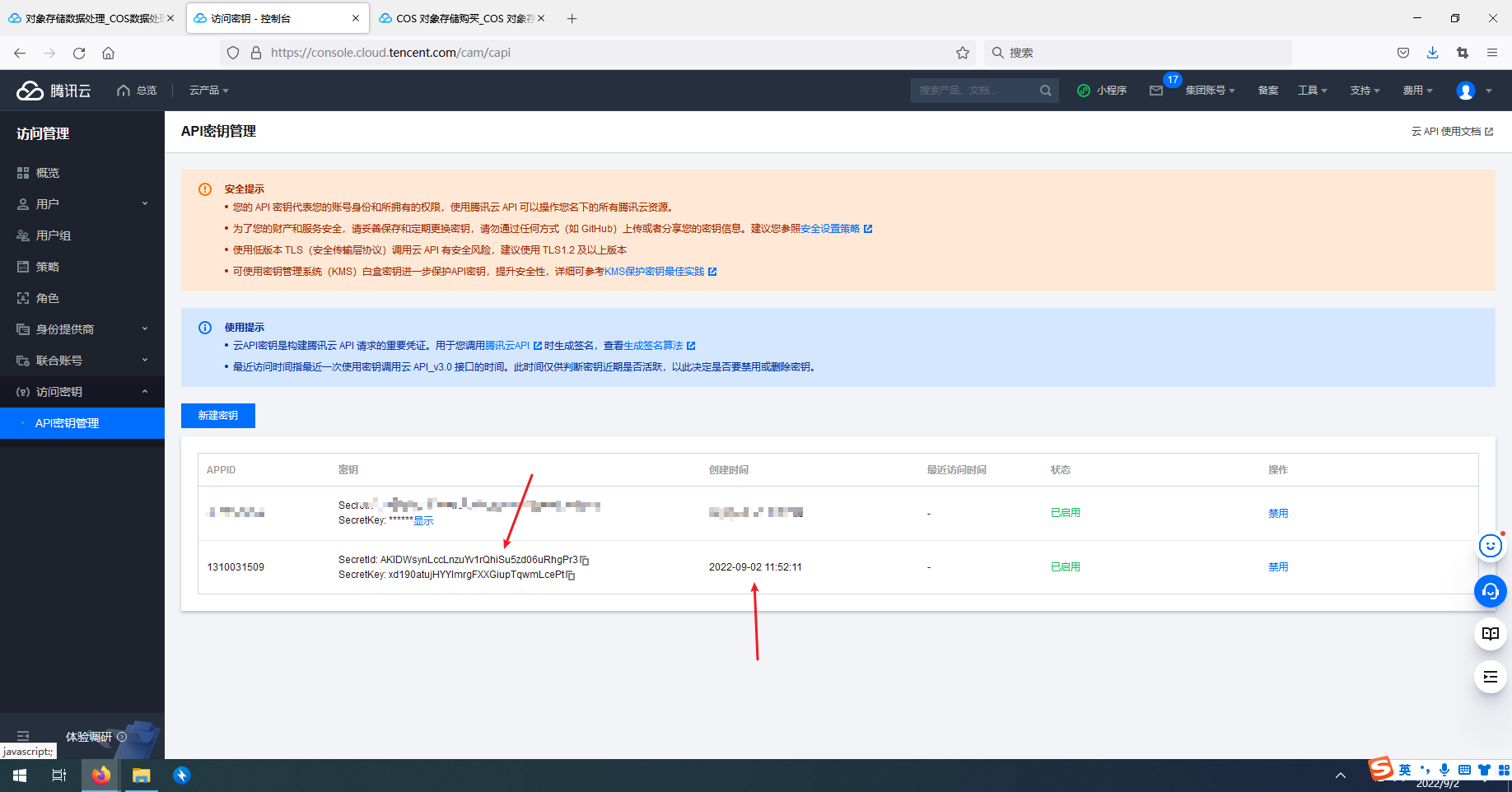Click 总览 in the top navigation menu
Screen dimensions: 1512x792
145,91
